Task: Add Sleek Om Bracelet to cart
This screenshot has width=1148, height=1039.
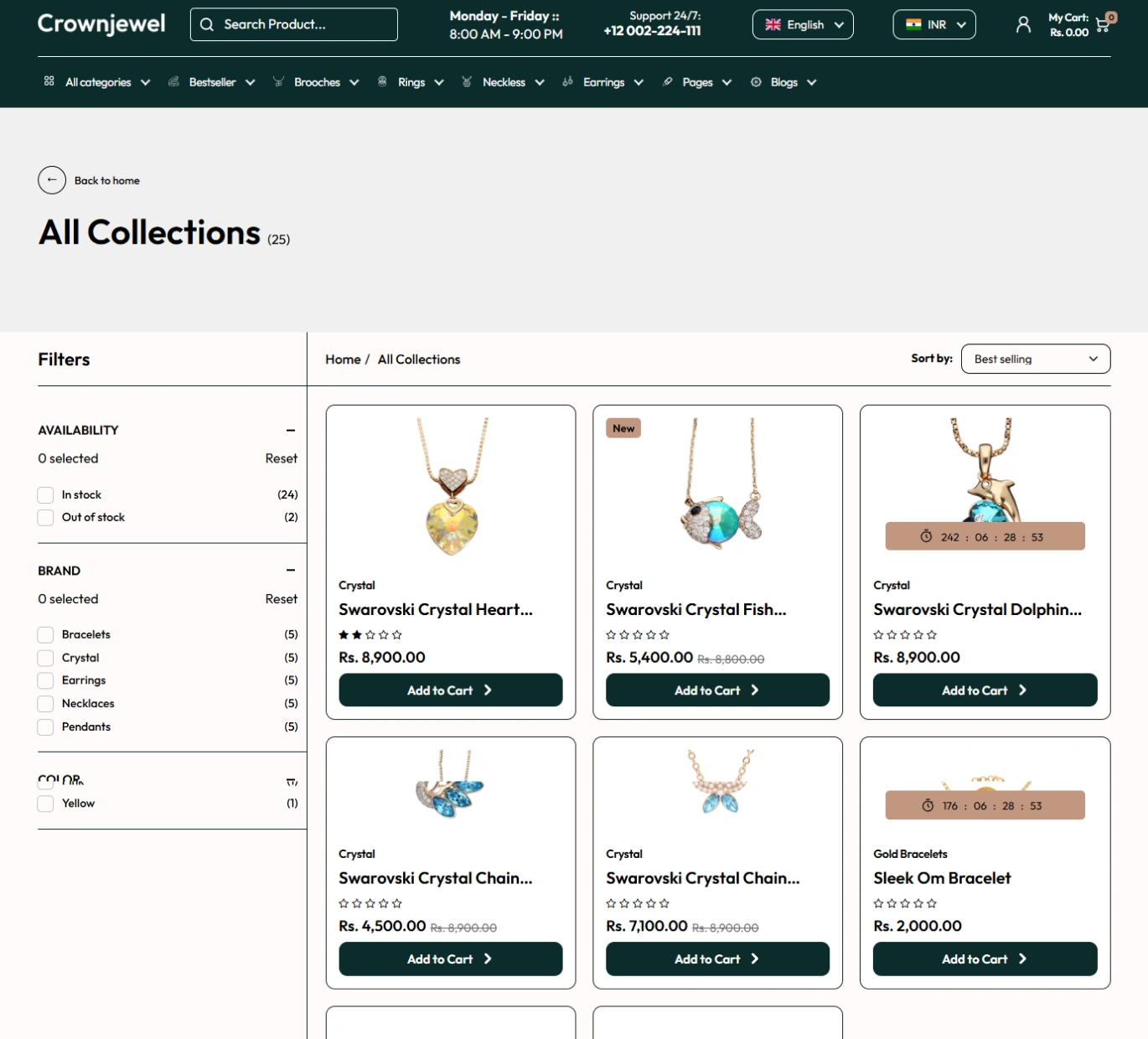Action: 985,959
